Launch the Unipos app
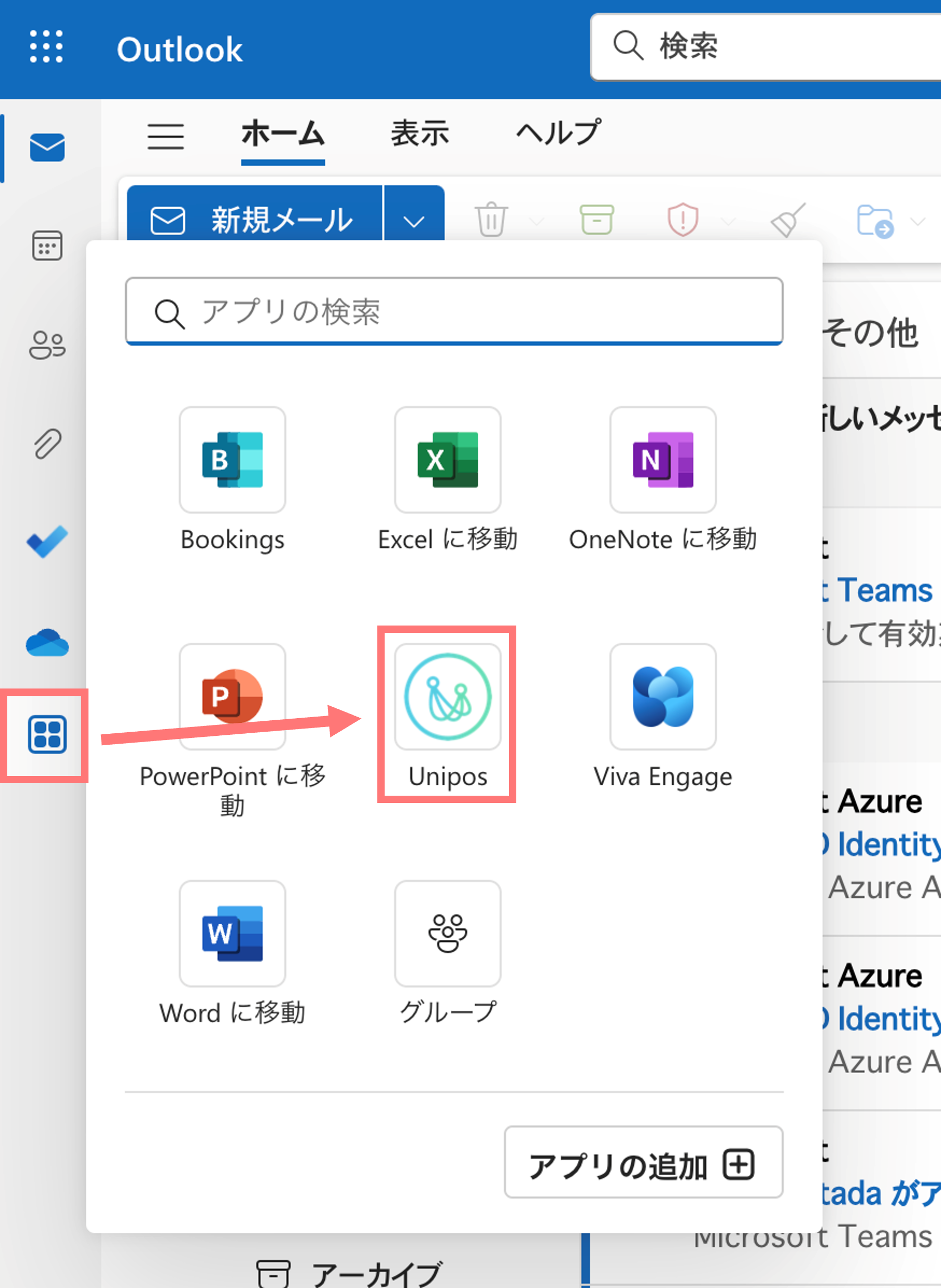 (448, 716)
